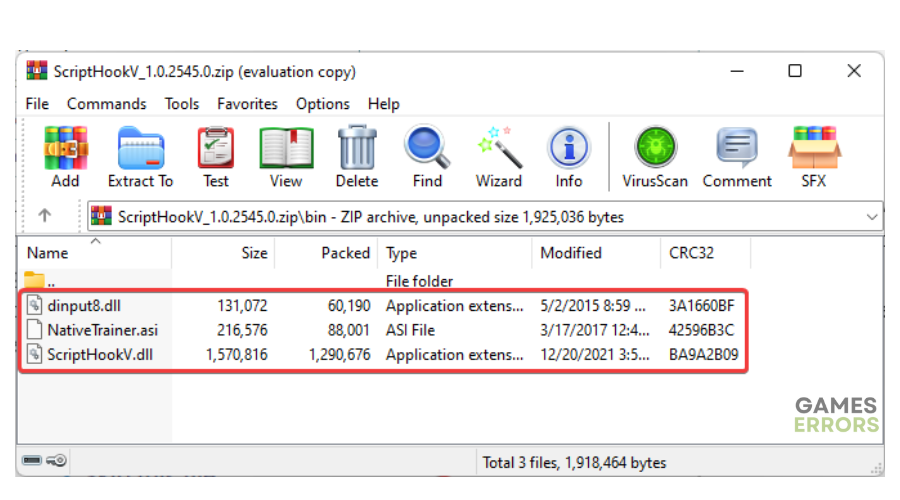This screenshot has width=900, height=500.
Task: Minimize the WinRAR window
Action: (737, 71)
